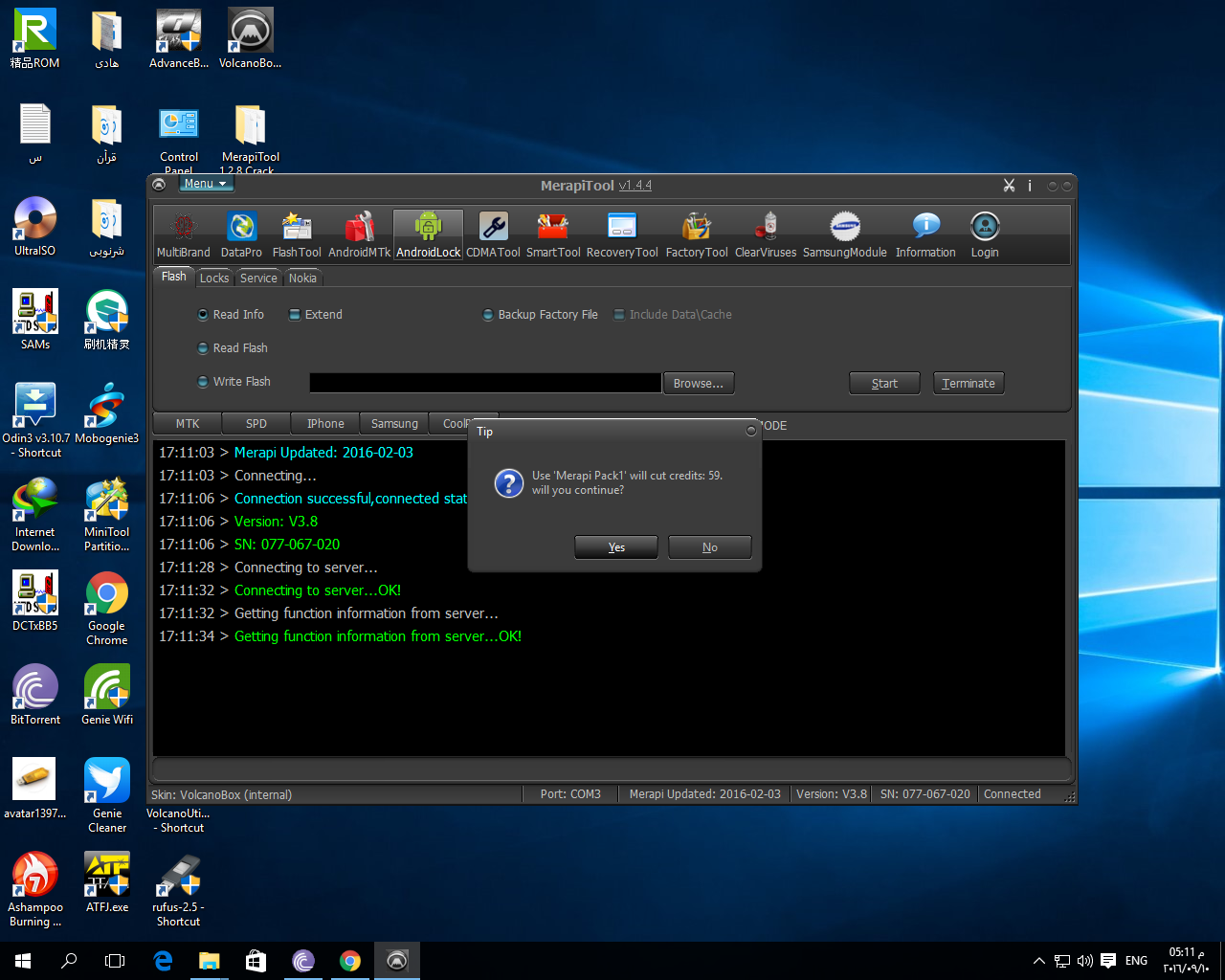The image size is (1225, 980).
Task: Open the SamsungModule toolbar icon
Action: pyautogui.click(x=845, y=235)
